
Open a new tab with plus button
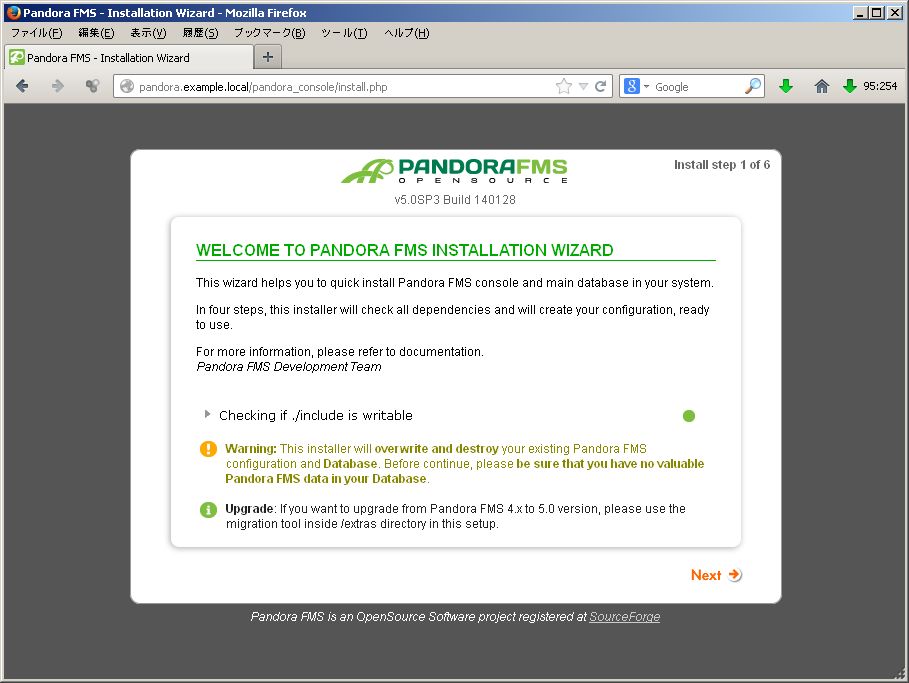click(268, 57)
